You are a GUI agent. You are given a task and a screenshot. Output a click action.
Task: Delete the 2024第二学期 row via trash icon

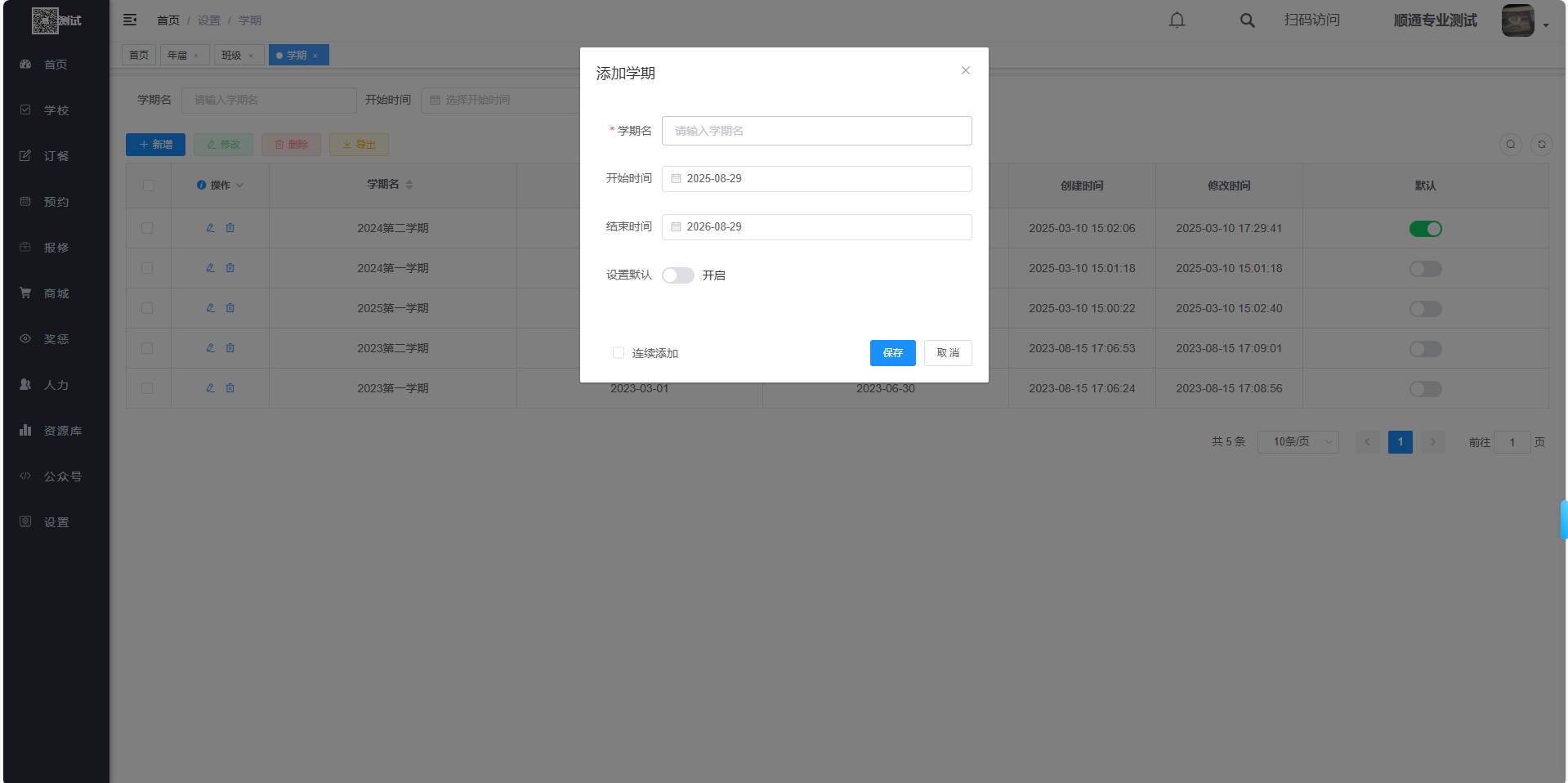coord(230,228)
